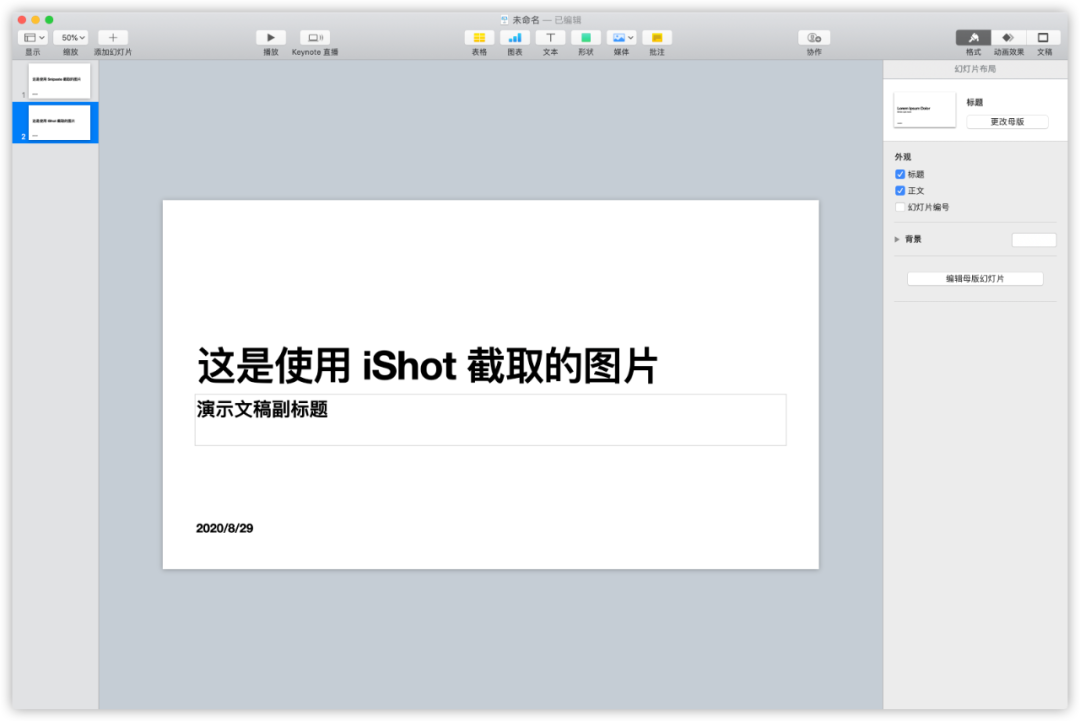Click the master slide preview thumbnail
1080x721 pixels.
924,109
